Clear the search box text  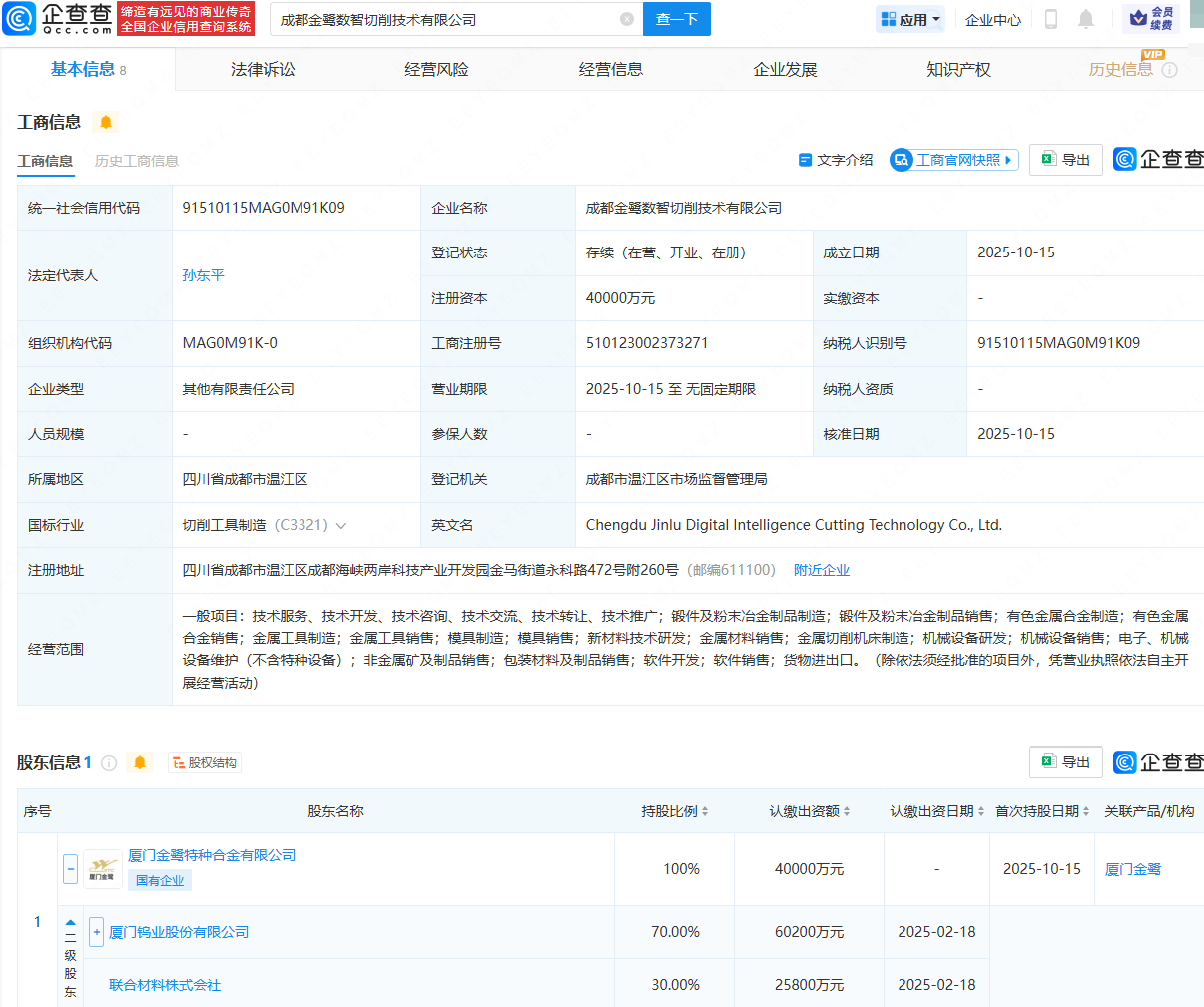point(626,19)
